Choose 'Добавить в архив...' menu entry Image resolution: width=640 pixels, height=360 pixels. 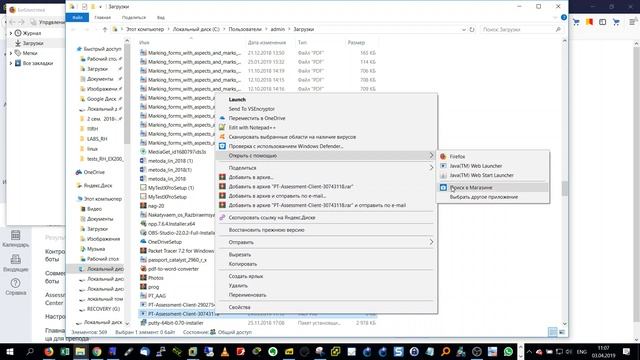251,177
